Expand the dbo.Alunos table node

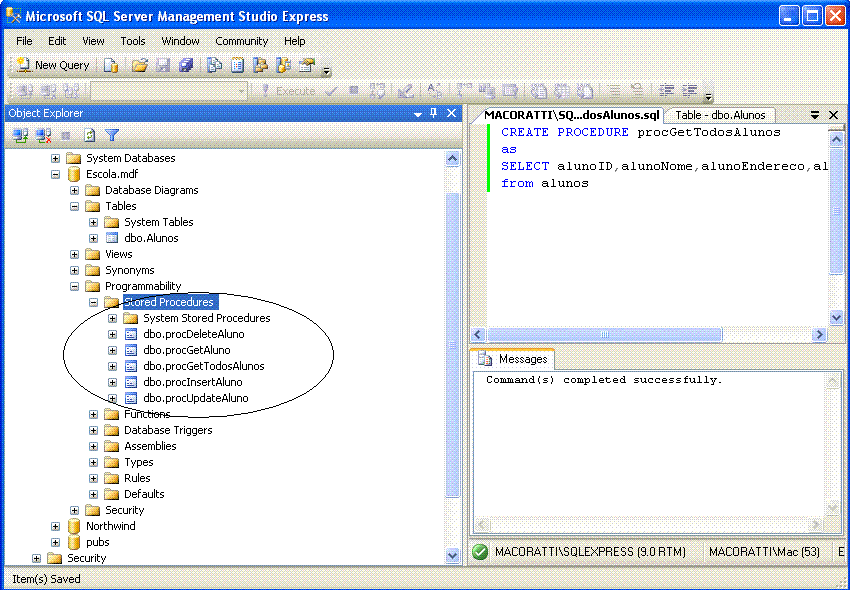[x=93, y=239]
